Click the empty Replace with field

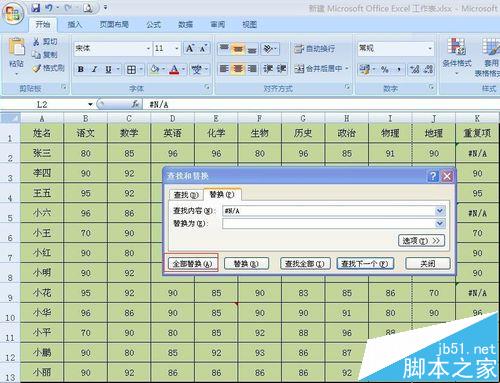329,224
